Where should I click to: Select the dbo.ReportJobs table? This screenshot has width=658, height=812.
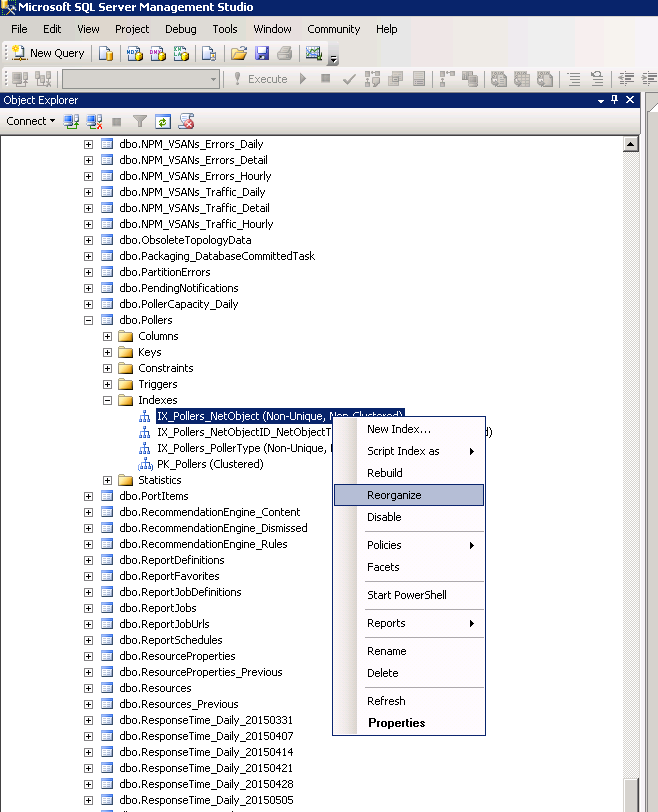158,608
